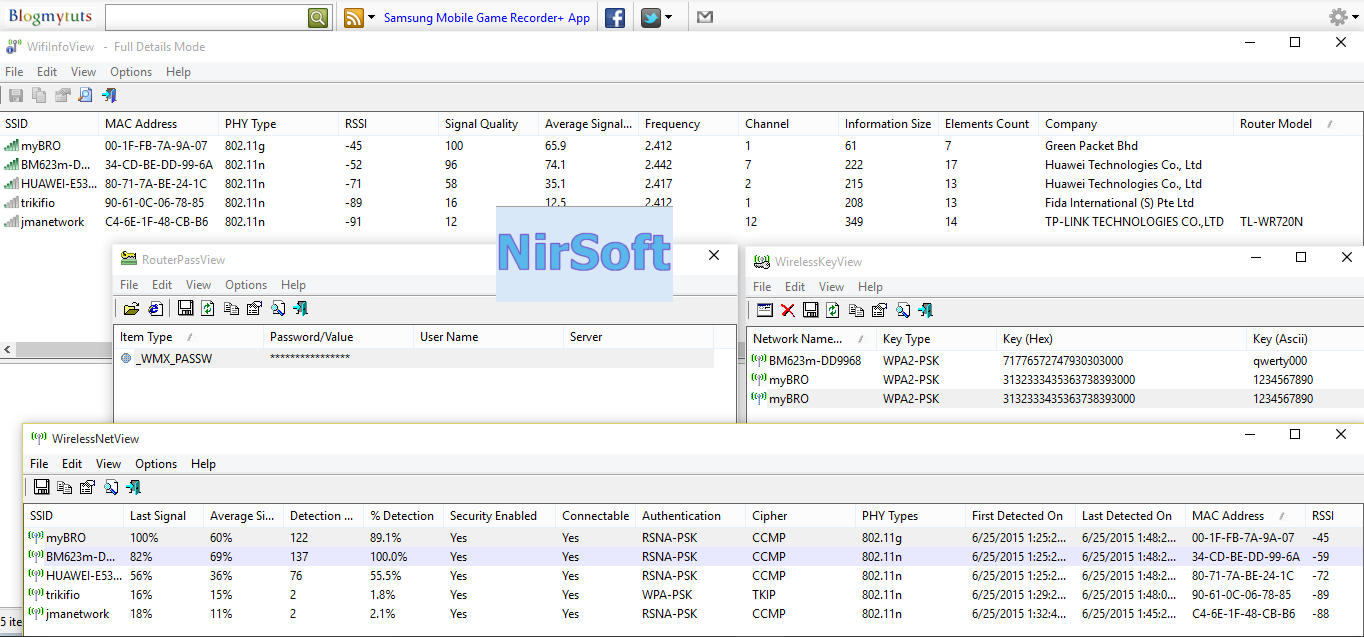Screen dimensions: 1364x637
Task: Open Options menu in WirelessNetView
Action: pos(156,464)
